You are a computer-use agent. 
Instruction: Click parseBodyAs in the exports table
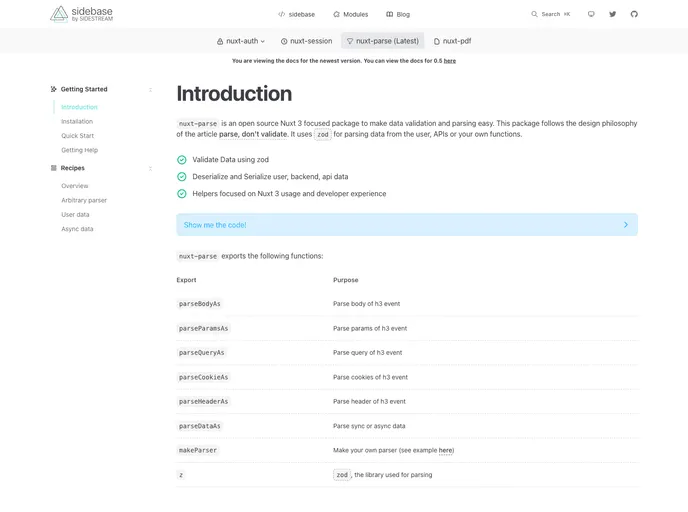199,304
